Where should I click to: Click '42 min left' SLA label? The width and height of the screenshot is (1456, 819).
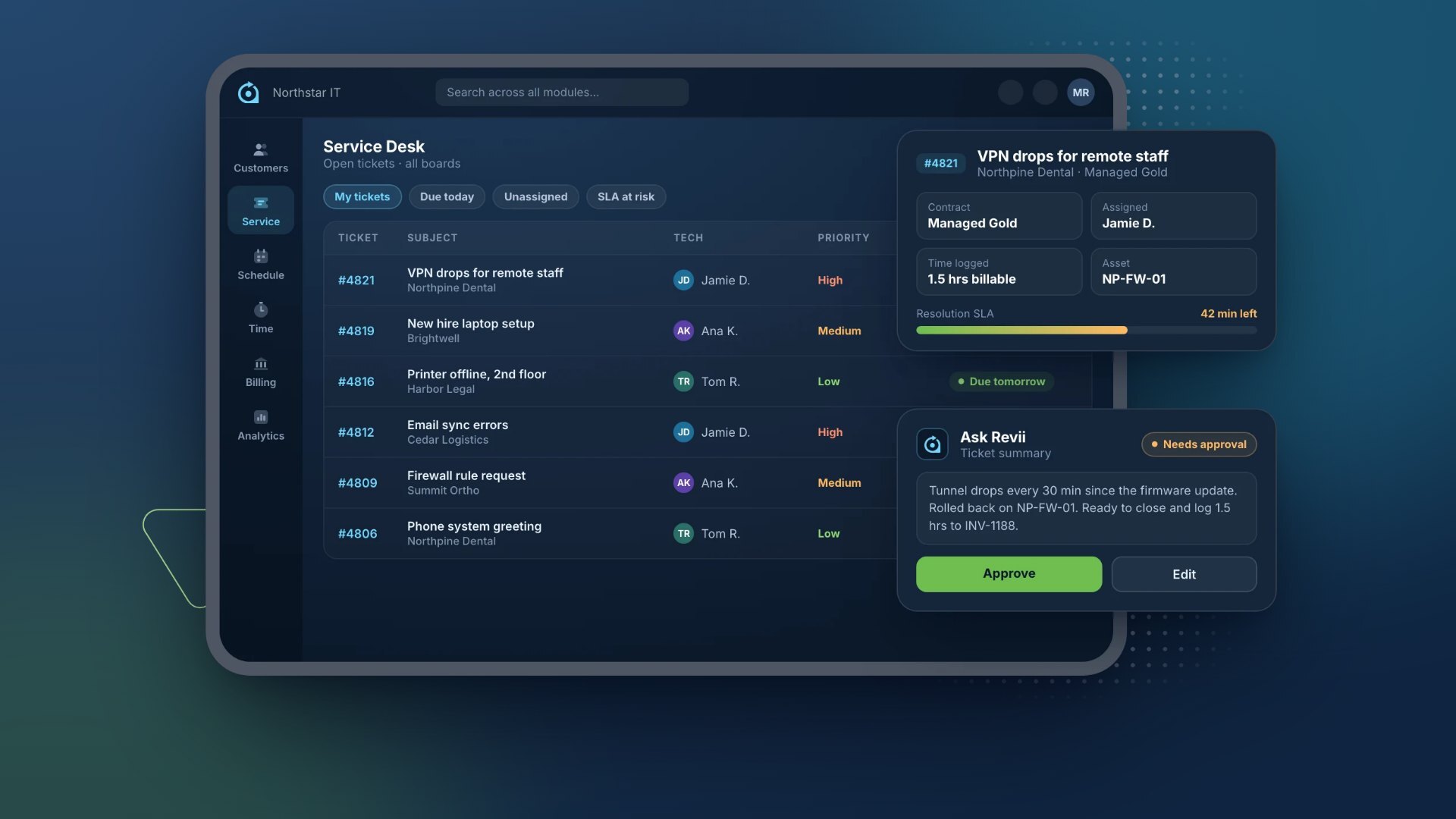coord(1228,314)
